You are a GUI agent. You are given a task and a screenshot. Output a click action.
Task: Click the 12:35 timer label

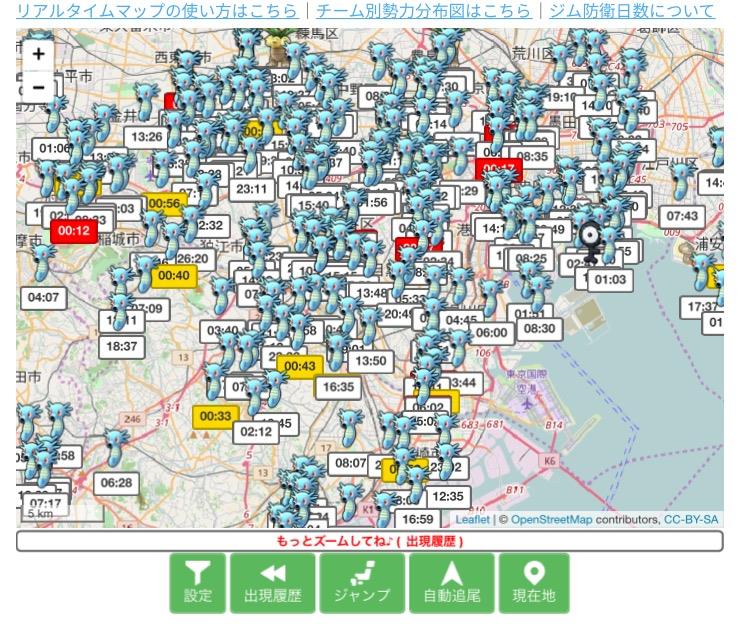pyautogui.click(x=448, y=497)
